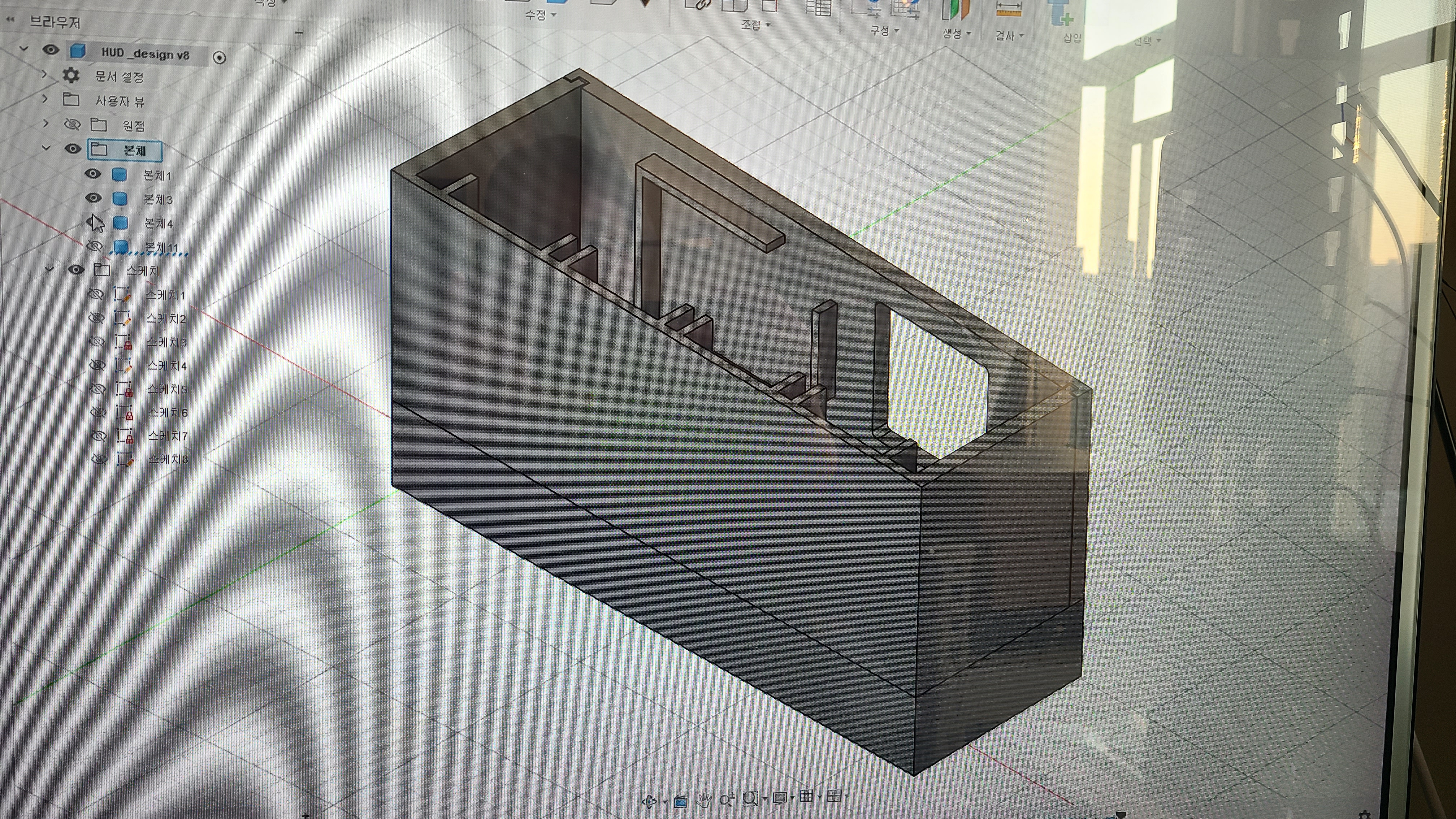The width and height of the screenshot is (1456, 819).
Task: Click the Viewports layout icon
Action: point(834,796)
